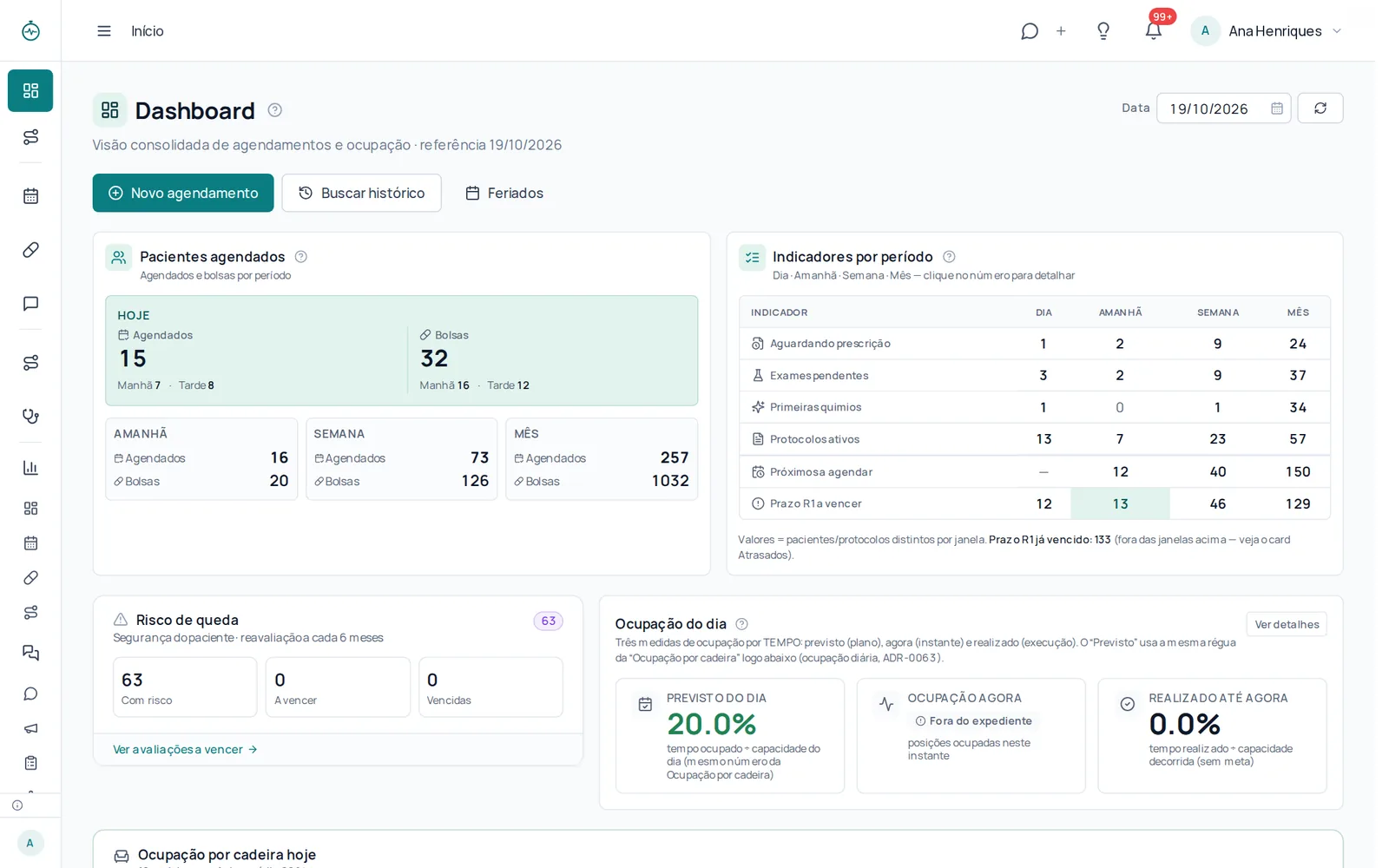Open the chat bubble icon in top bar

(1030, 31)
